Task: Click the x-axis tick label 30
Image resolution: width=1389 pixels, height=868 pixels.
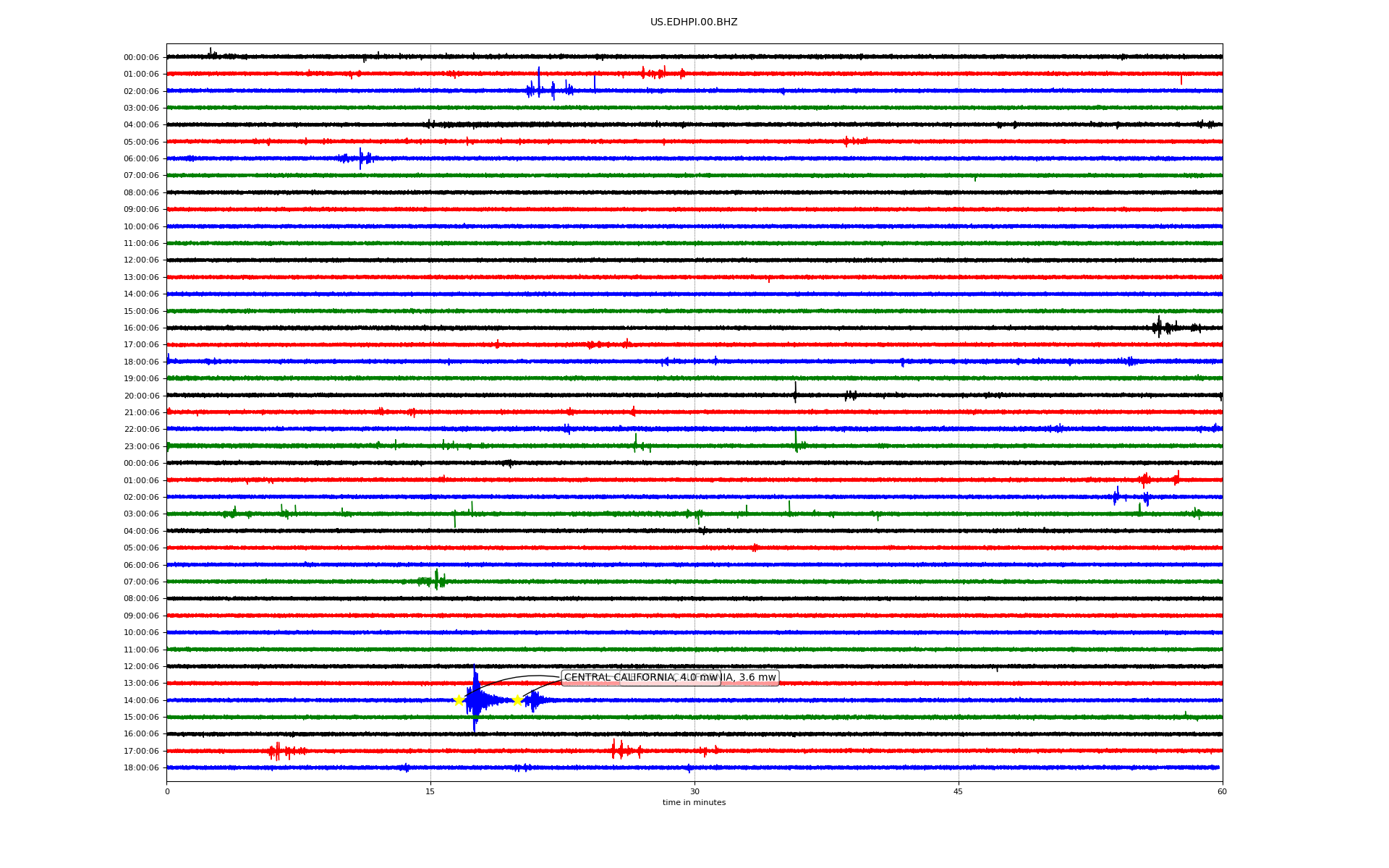Action: point(694,791)
